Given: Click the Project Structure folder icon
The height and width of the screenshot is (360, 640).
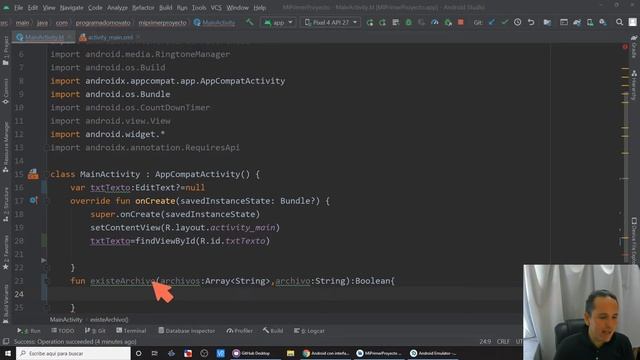Looking at the screenshot, I should coord(547,22).
